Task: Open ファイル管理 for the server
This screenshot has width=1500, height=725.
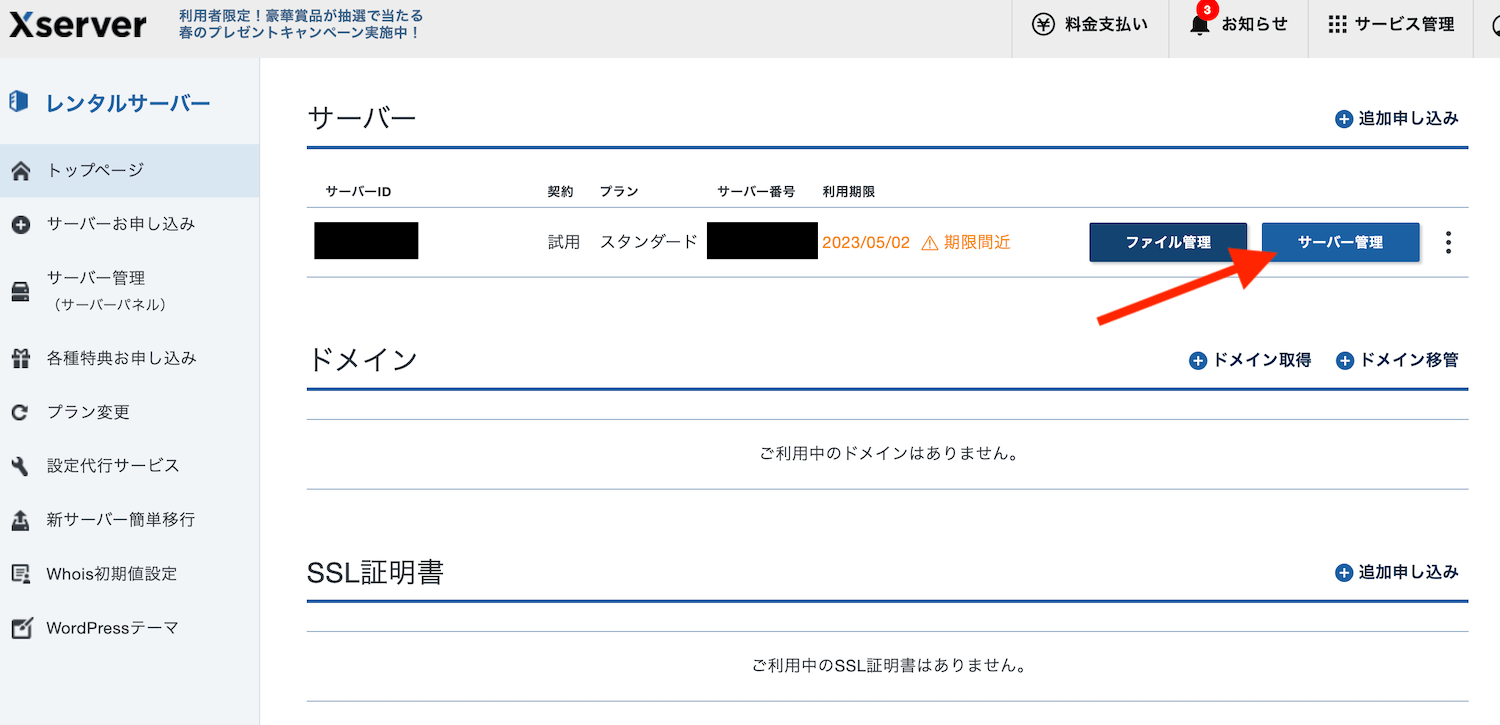Action: point(1168,241)
